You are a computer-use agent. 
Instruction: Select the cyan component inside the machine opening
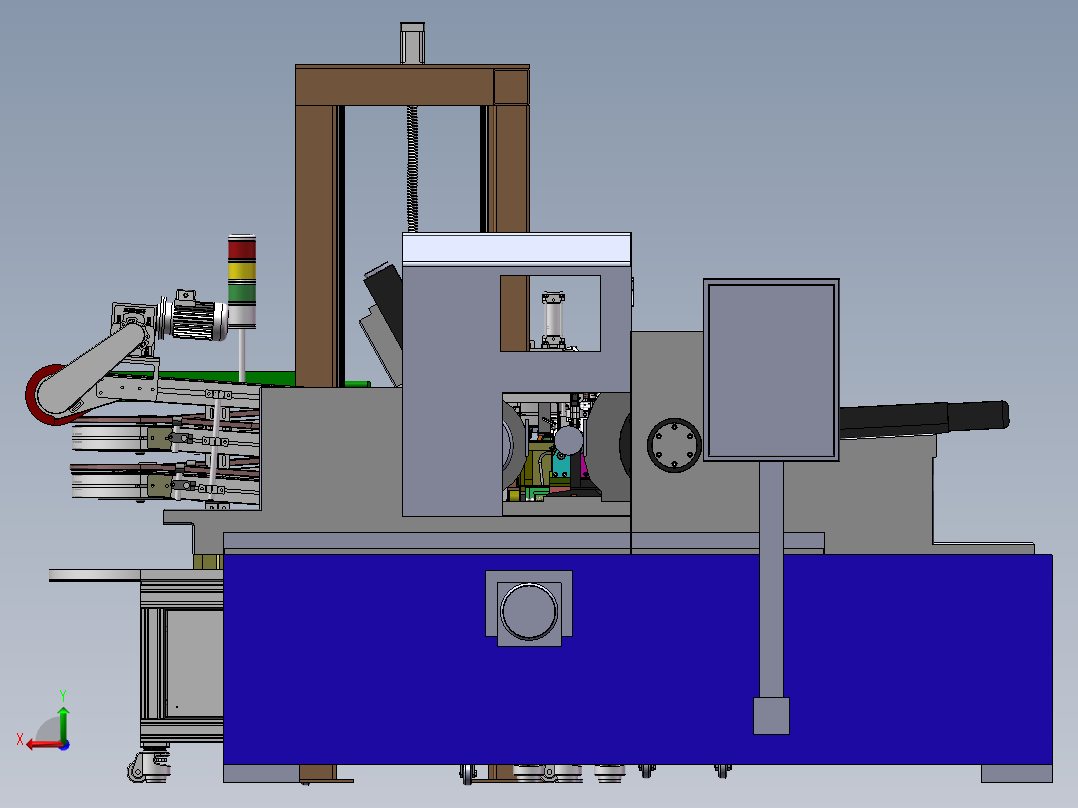click(561, 466)
